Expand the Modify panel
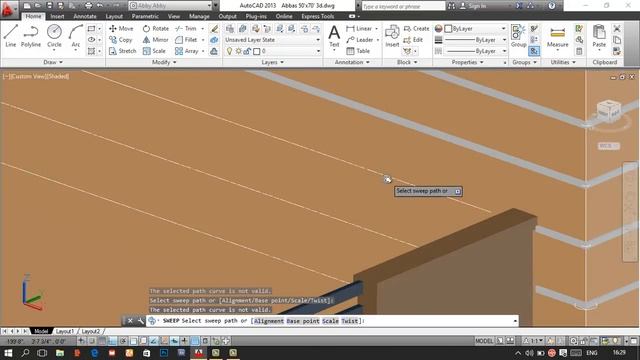Screen dimensions: 640x360 pyautogui.click(x=164, y=62)
